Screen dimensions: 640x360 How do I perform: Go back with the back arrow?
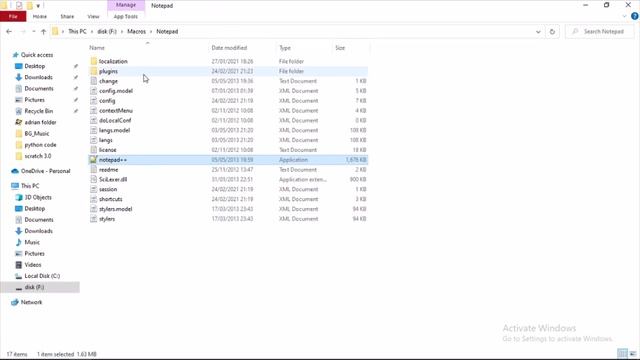click(x=9, y=31)
